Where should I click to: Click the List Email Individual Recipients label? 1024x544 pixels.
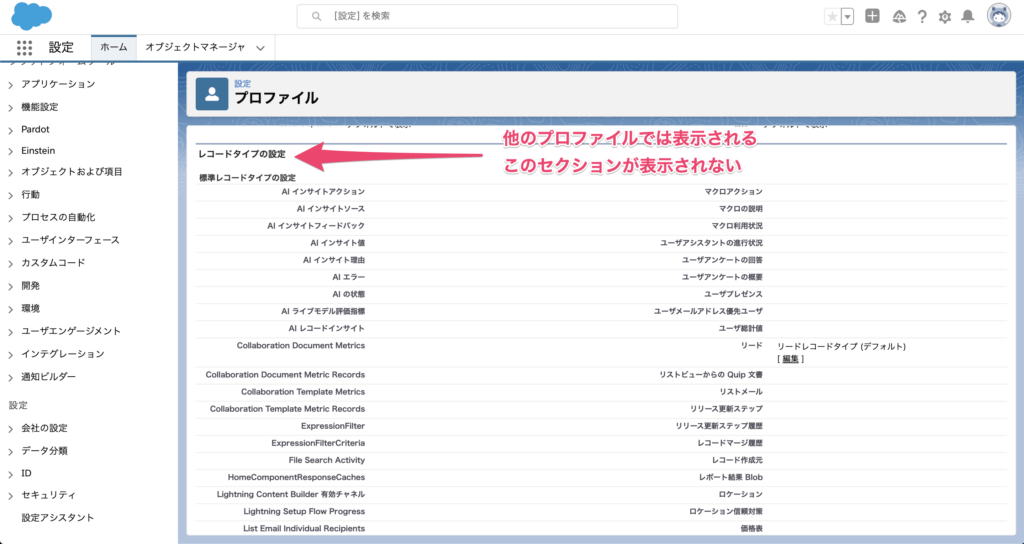pyautogui.click(x=304, y=528)
